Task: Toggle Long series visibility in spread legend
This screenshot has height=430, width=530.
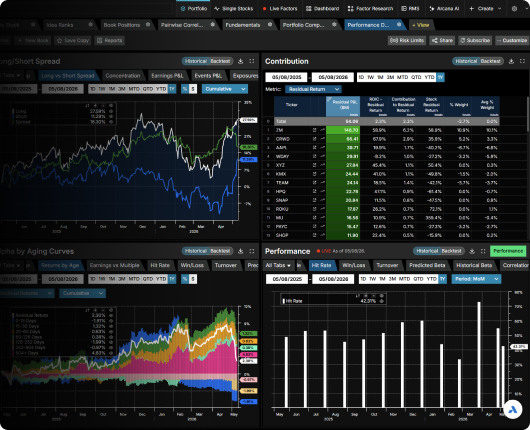Action: 111,111
